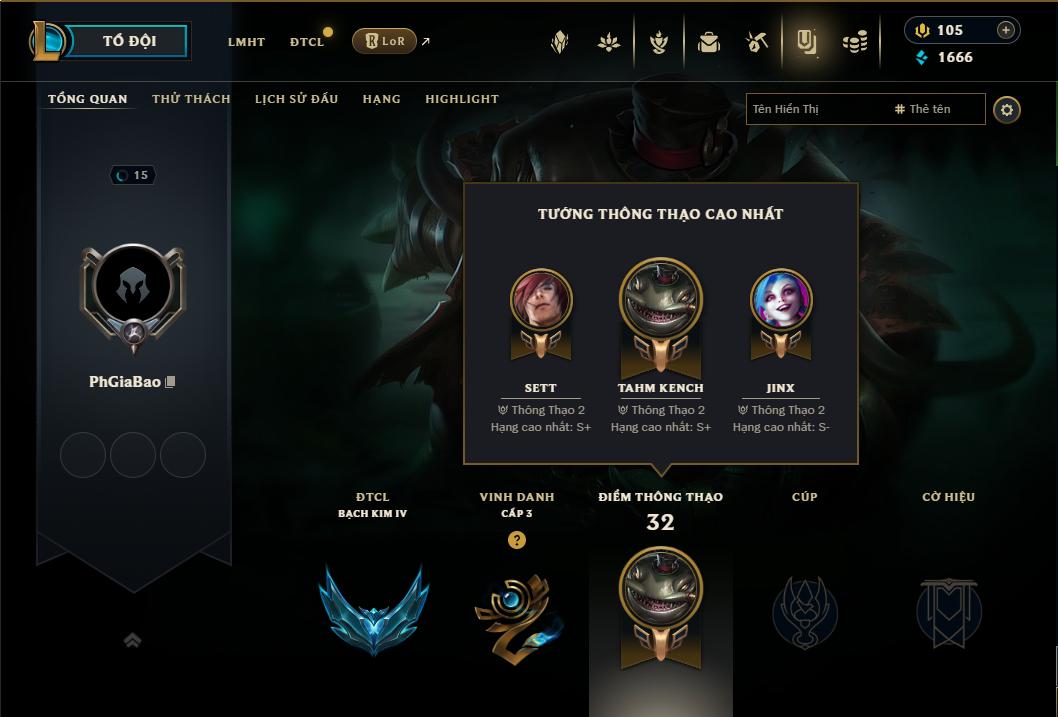The image size is (1058, 717).
Task: Open the crafting hammer icon
Action: click(x=756, y=42)
